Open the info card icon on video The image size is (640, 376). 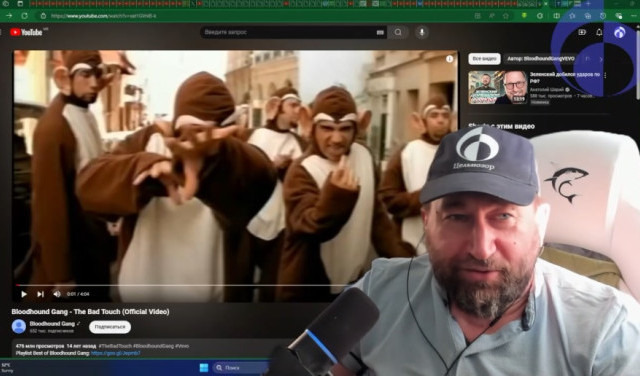(x=449, y=59)
